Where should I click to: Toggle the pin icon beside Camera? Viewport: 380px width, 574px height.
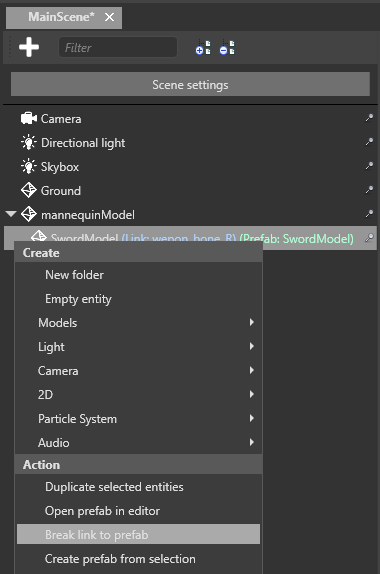[x=369, y=118]
